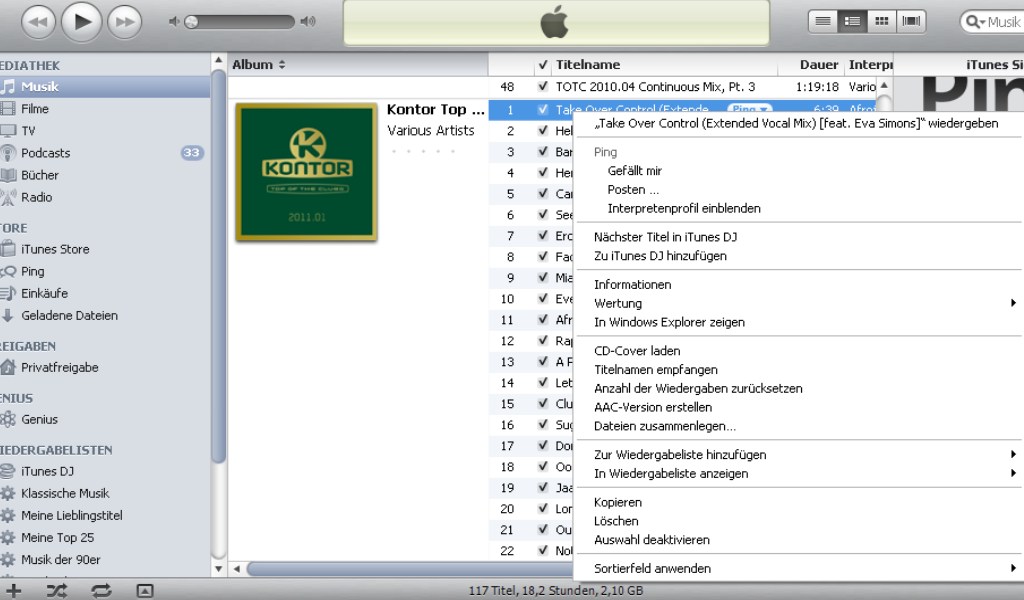Toggle the header check-all column checkbox
1024x600 pixels.
point(542,65)
